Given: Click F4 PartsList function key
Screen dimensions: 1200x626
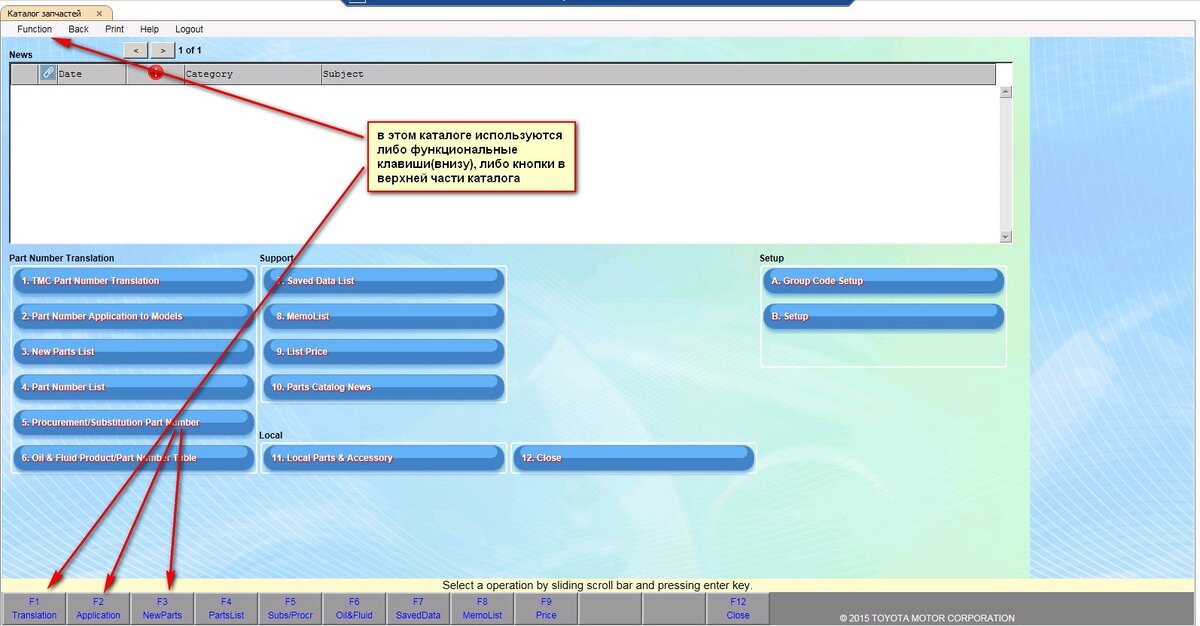Looking at the screenshot, I should [226, 608].
